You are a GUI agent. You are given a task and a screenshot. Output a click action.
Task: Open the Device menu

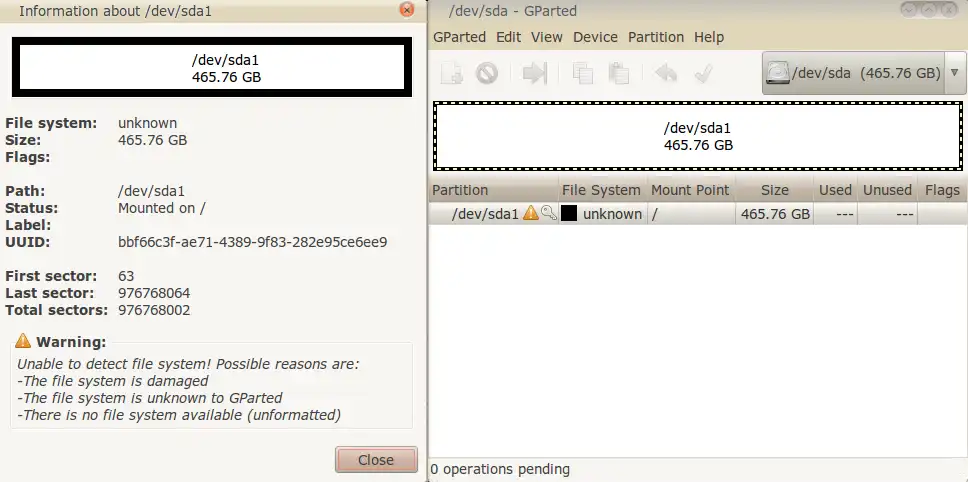[595, 37]
